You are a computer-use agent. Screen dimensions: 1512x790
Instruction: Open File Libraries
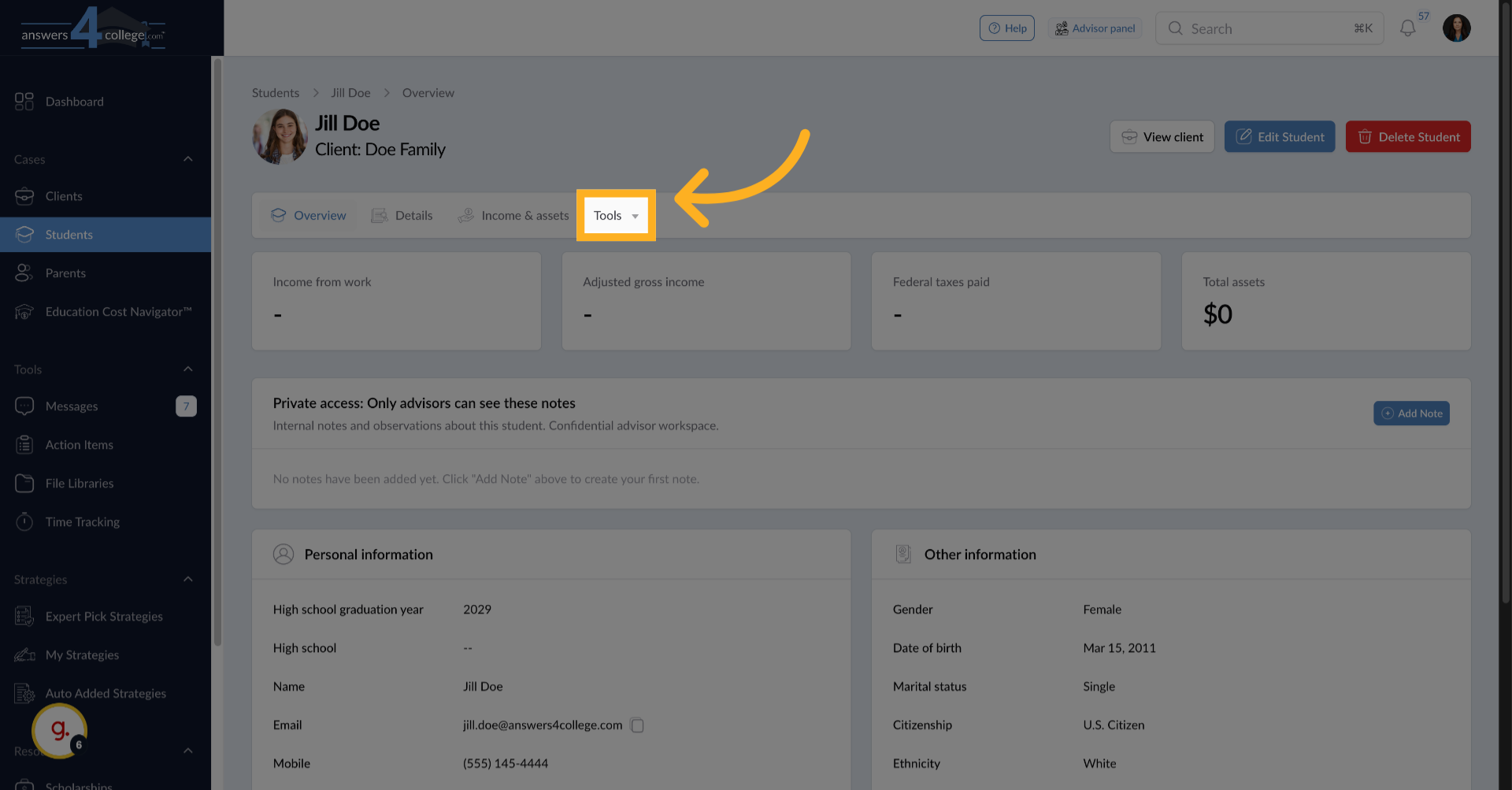tap(79, 483)
